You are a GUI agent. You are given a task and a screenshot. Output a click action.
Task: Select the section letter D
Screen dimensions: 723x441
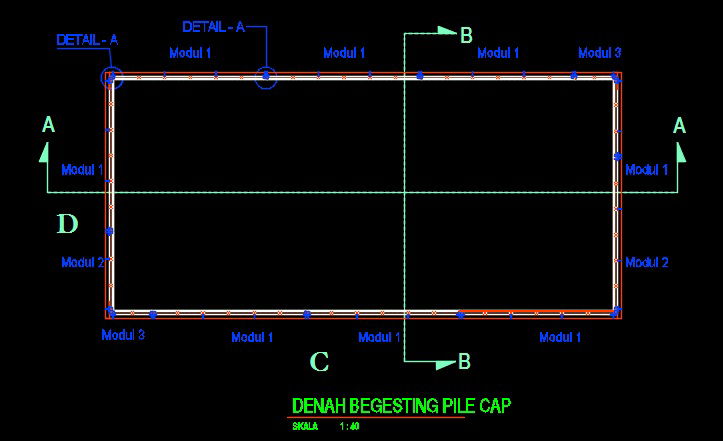tap(67, 224)
